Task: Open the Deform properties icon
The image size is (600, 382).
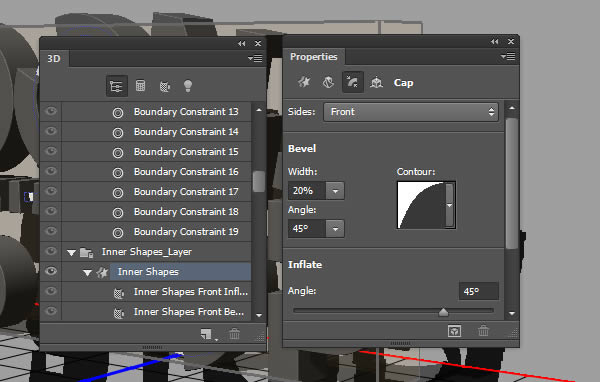Action: pyautogui.click(x=328, y=82)
